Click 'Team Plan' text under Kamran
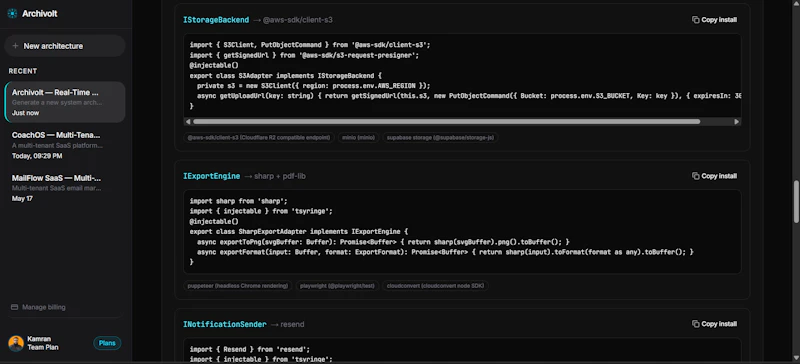 click(43, 348)
